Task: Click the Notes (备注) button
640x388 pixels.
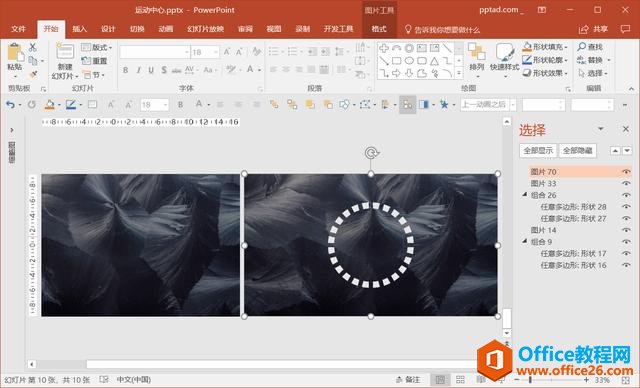Action: point(408,380)
